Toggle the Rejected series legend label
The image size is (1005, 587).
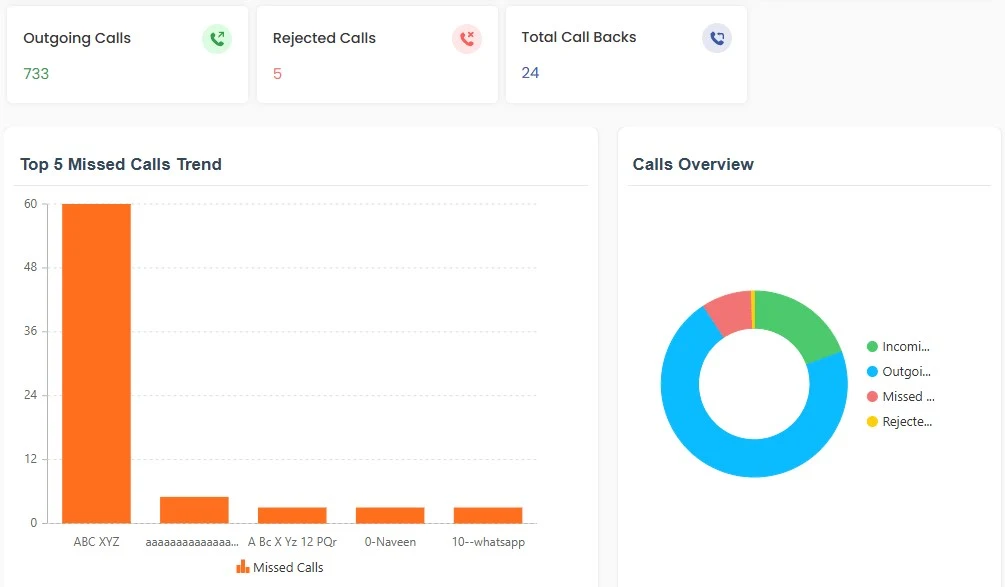pos(907,422)
